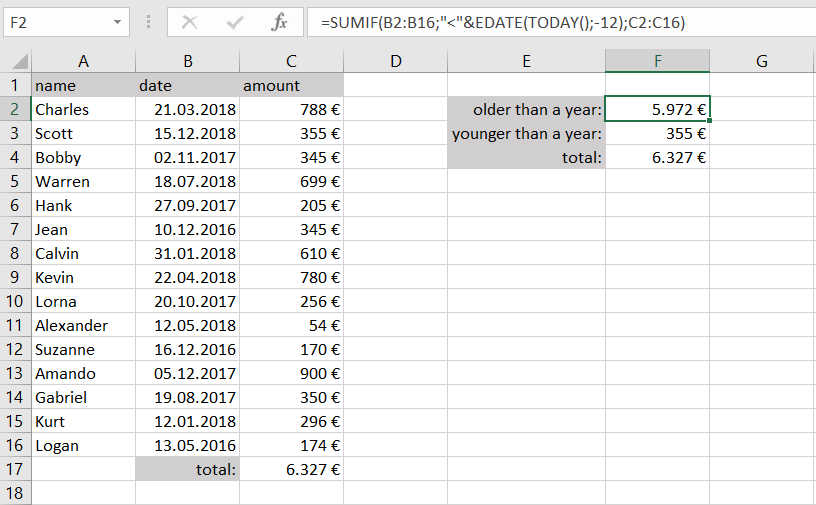Click the cell containing Alexander
The height and width of the screenshot is (505, 816).
click(x=83, y=325)
